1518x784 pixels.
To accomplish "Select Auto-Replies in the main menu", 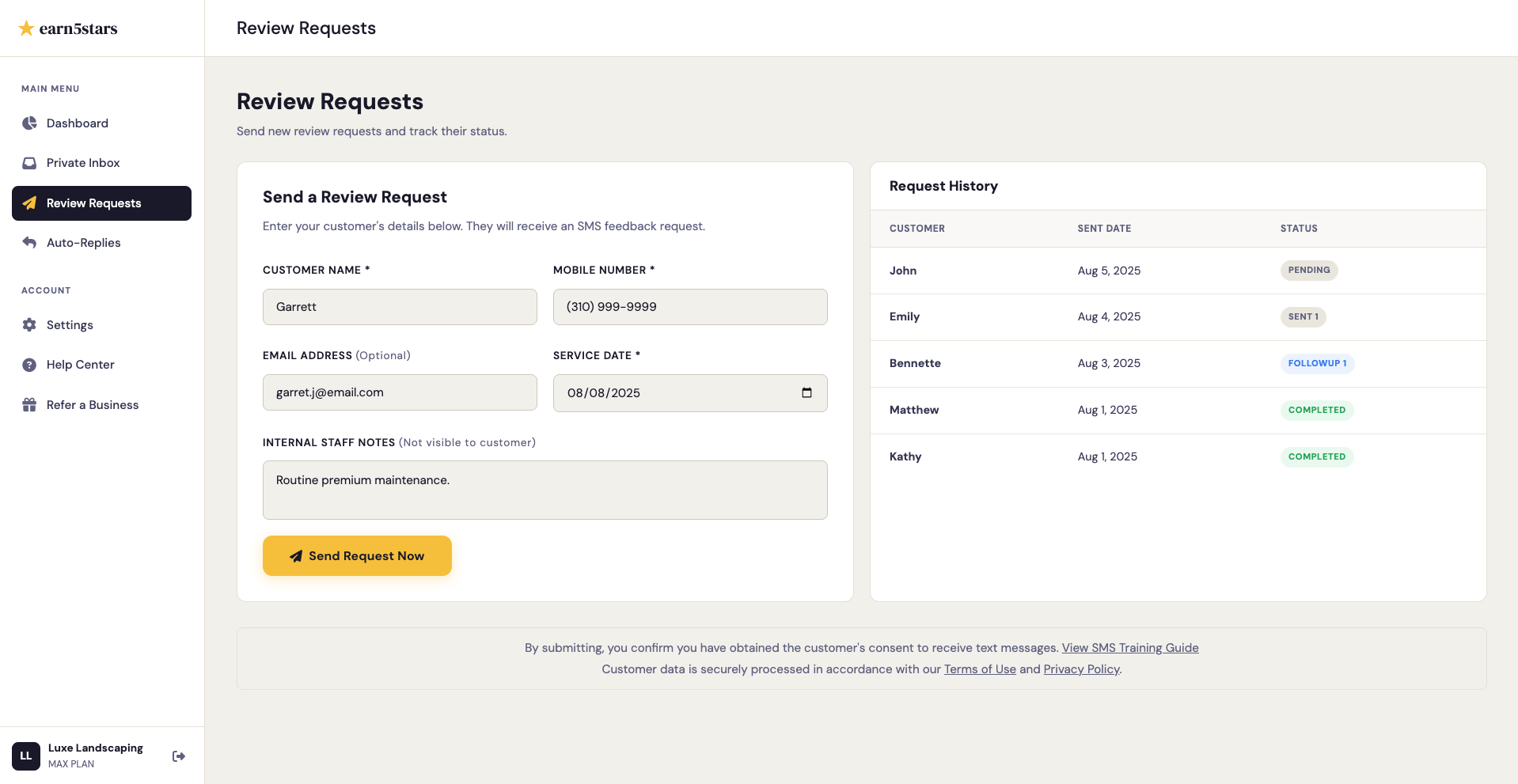I will (83, 243).
